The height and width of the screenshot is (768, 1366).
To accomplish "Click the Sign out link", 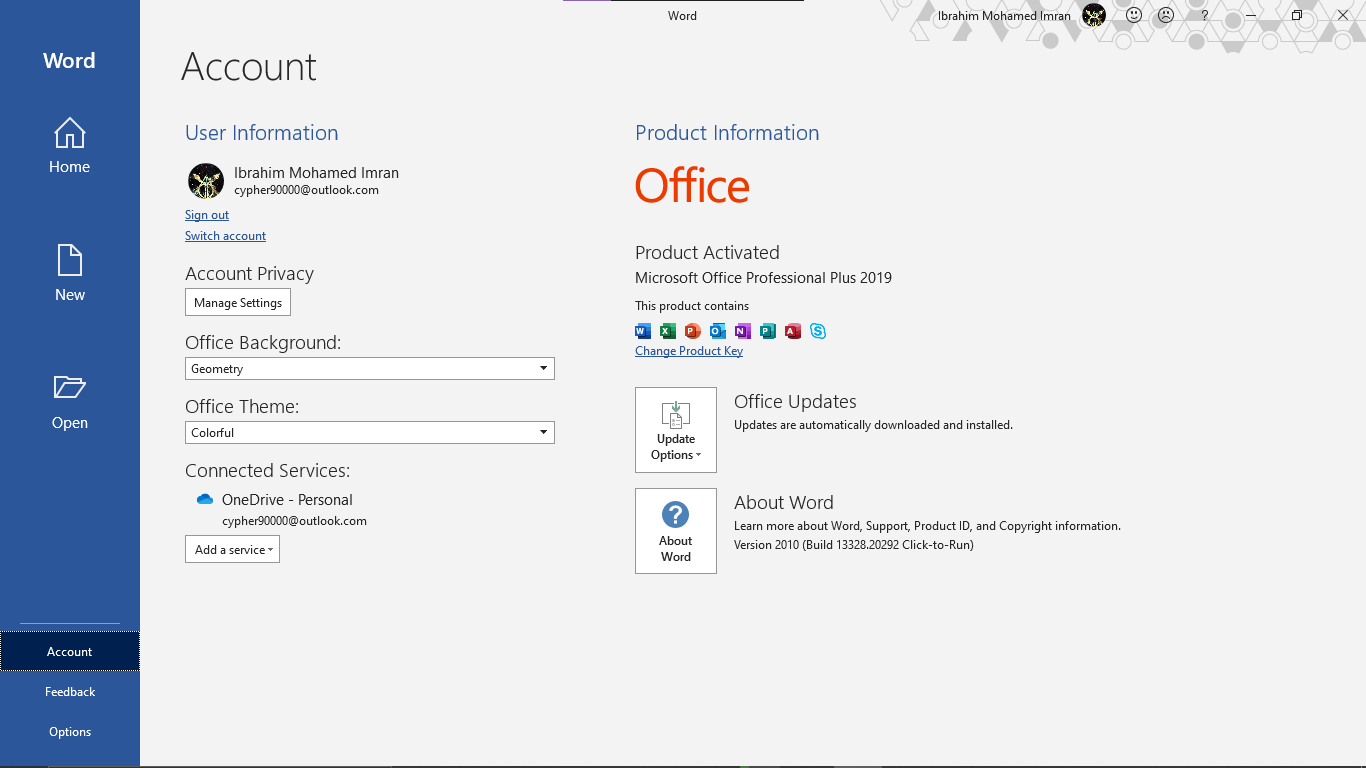I will click(207, 215).
